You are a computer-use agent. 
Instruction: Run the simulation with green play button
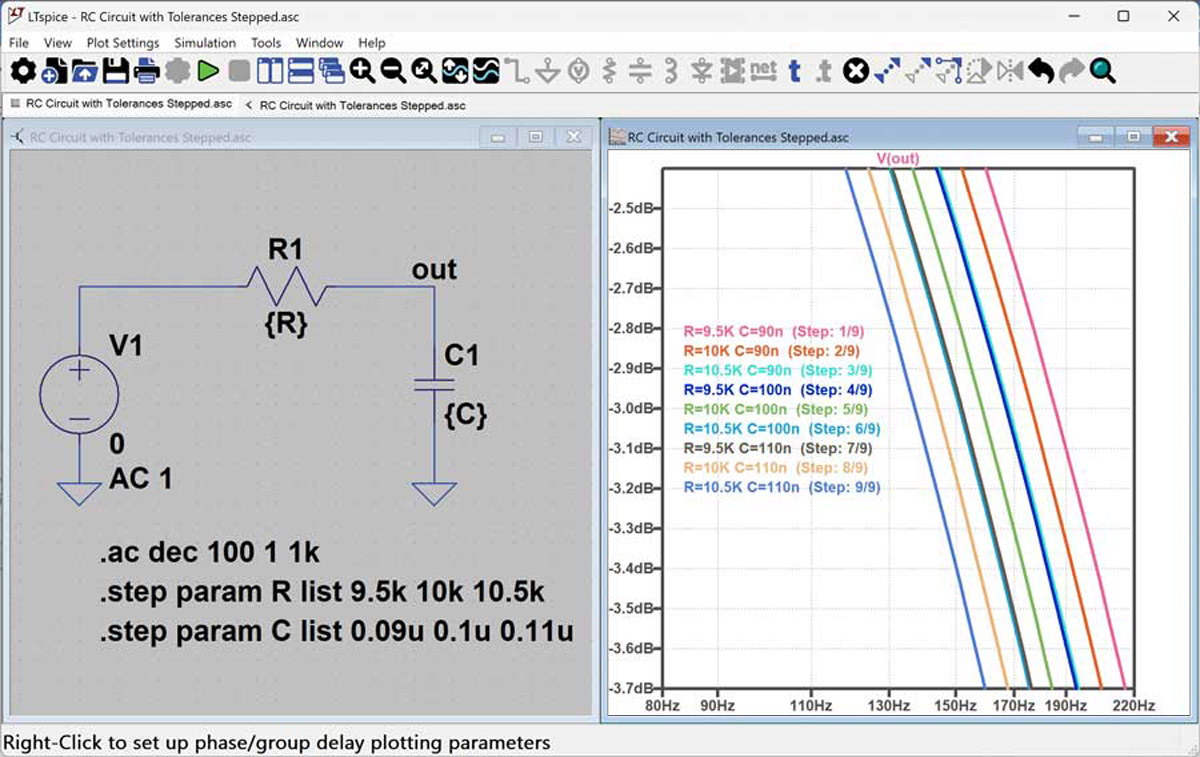point(208,71)
